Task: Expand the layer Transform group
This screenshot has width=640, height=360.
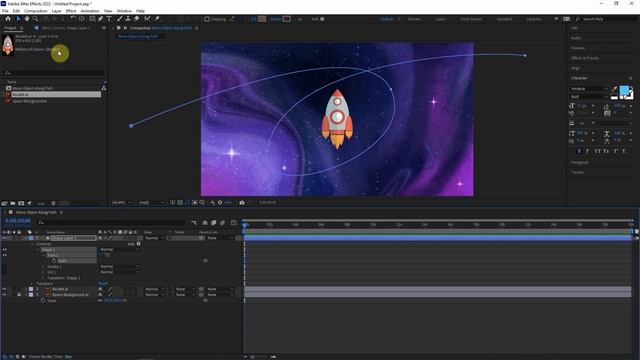Action: click(x=32, y=283)
